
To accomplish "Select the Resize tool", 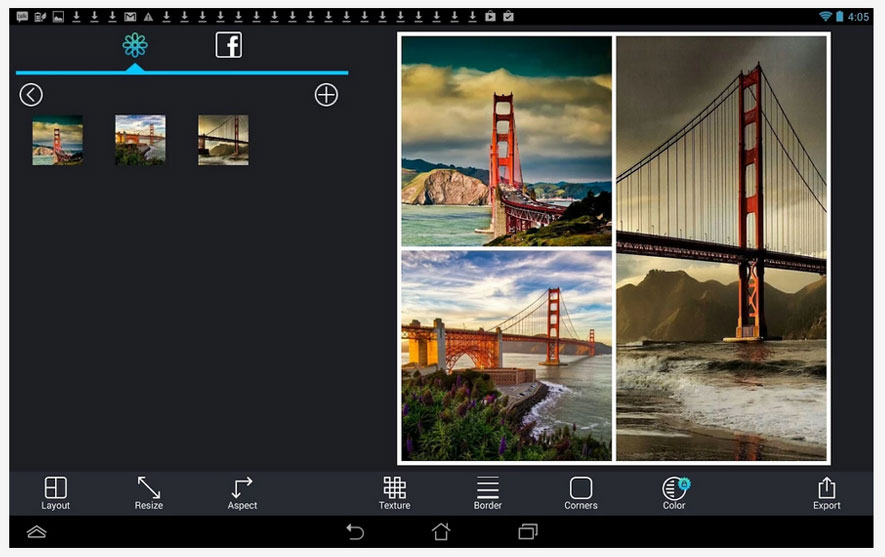I will point(148,493).
